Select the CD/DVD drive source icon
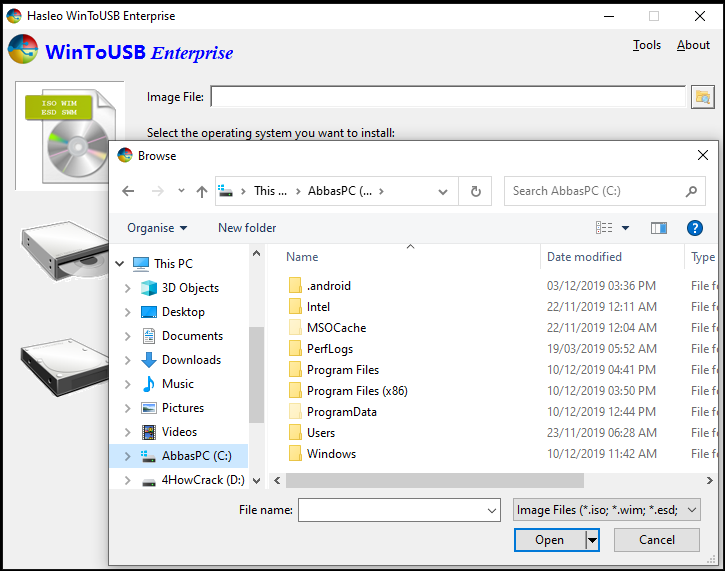The width and height of the screenshot is (725, 571). click(65, 250)
